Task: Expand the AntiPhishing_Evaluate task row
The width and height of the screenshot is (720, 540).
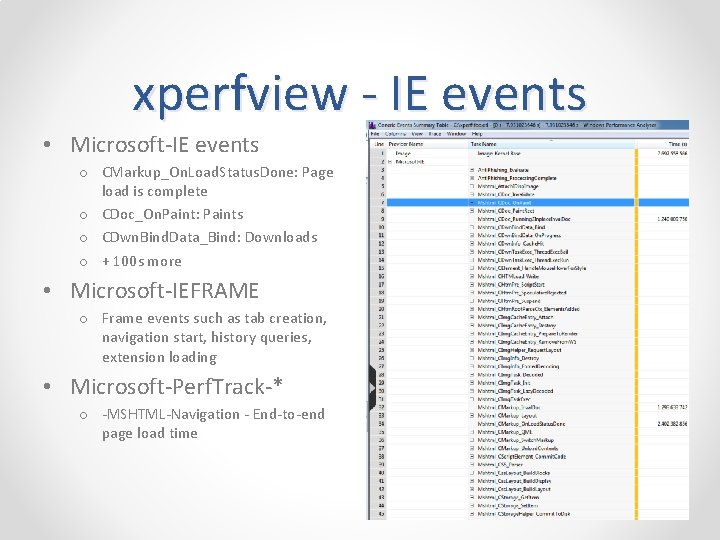Action: tap(472, 170)
